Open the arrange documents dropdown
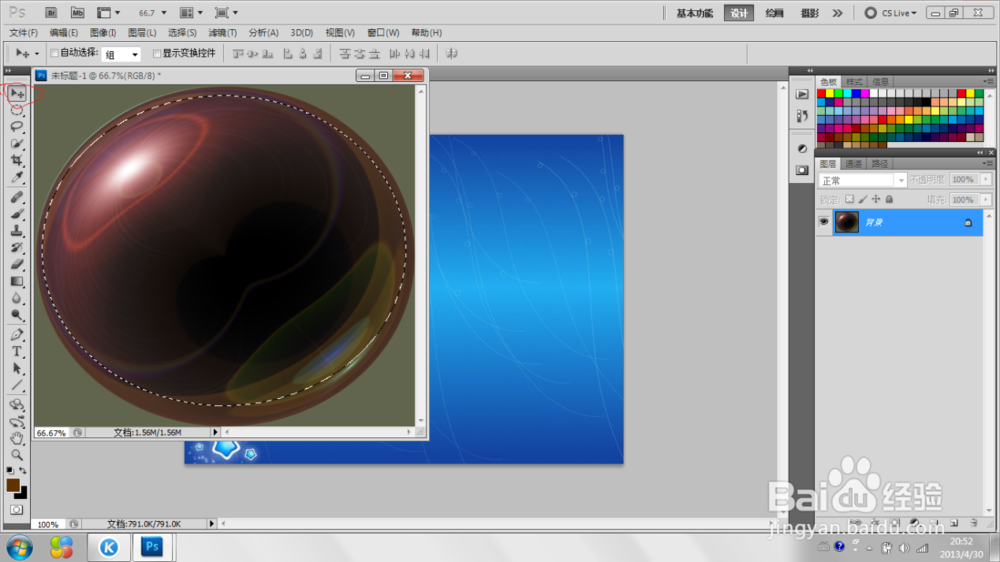 point(191,13)
